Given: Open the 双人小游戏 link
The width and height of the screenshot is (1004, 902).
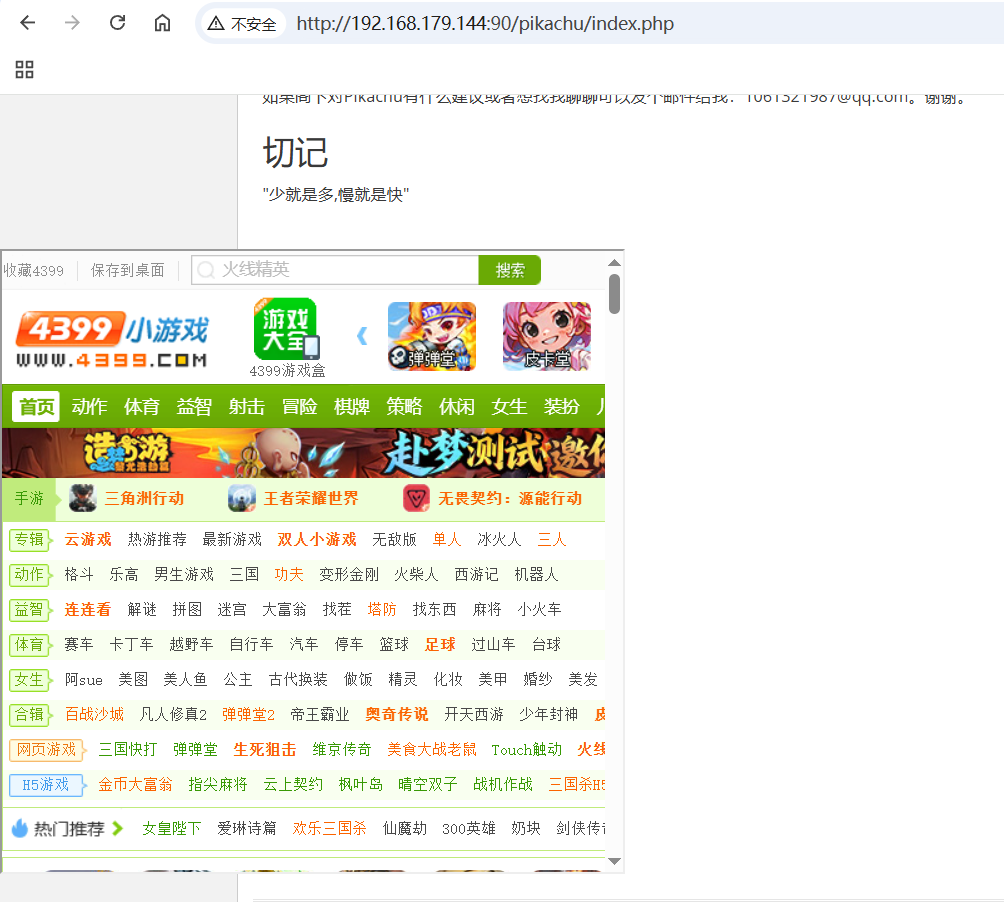Looking at the screenshot, I should 317,540.
